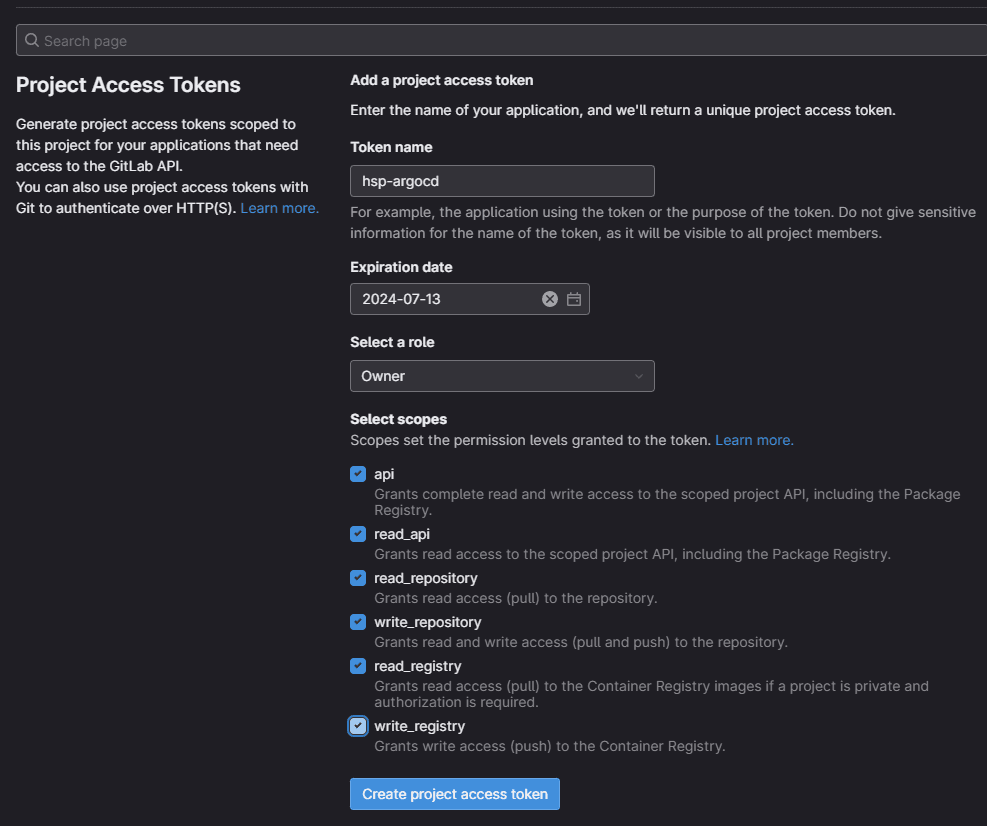Click the Expiration date text field
This screenshot has width=987, height=826.
coord(445,299)
